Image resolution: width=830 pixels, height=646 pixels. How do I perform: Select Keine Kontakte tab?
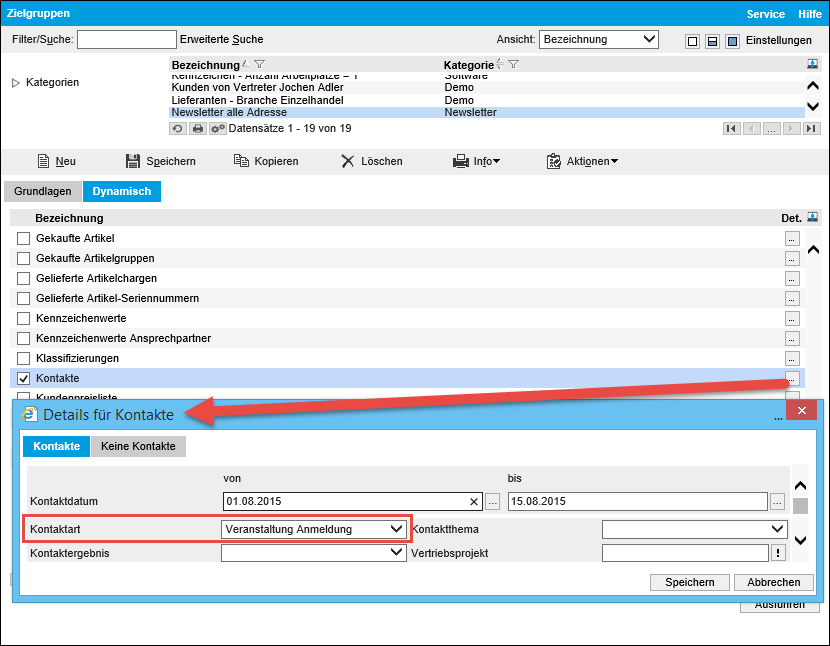(138, 446)
